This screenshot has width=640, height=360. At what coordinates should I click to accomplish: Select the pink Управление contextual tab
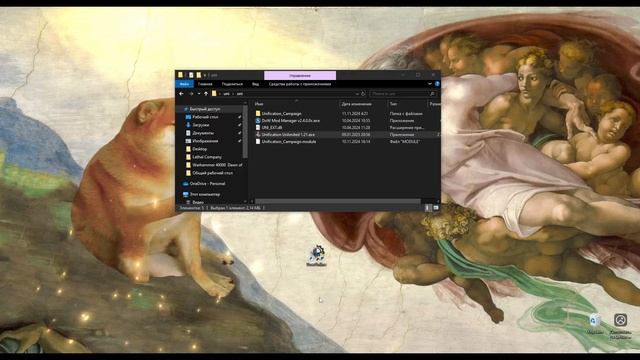pyautogui.click(x=300, y=76)
